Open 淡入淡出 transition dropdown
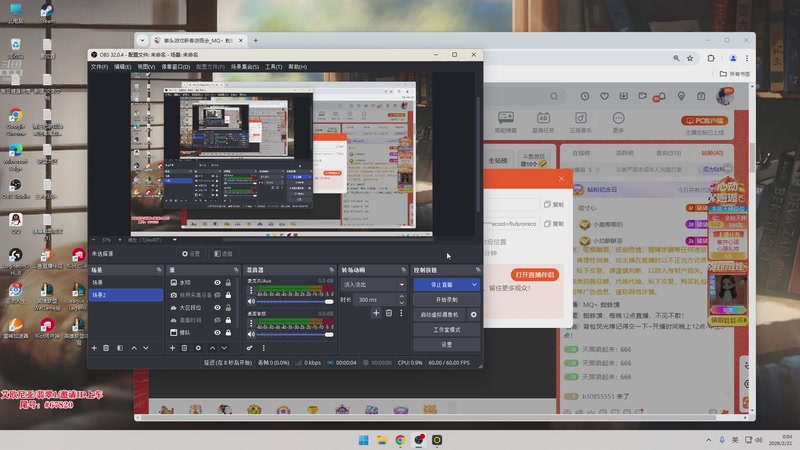The image size is (800, 450). 373,285
